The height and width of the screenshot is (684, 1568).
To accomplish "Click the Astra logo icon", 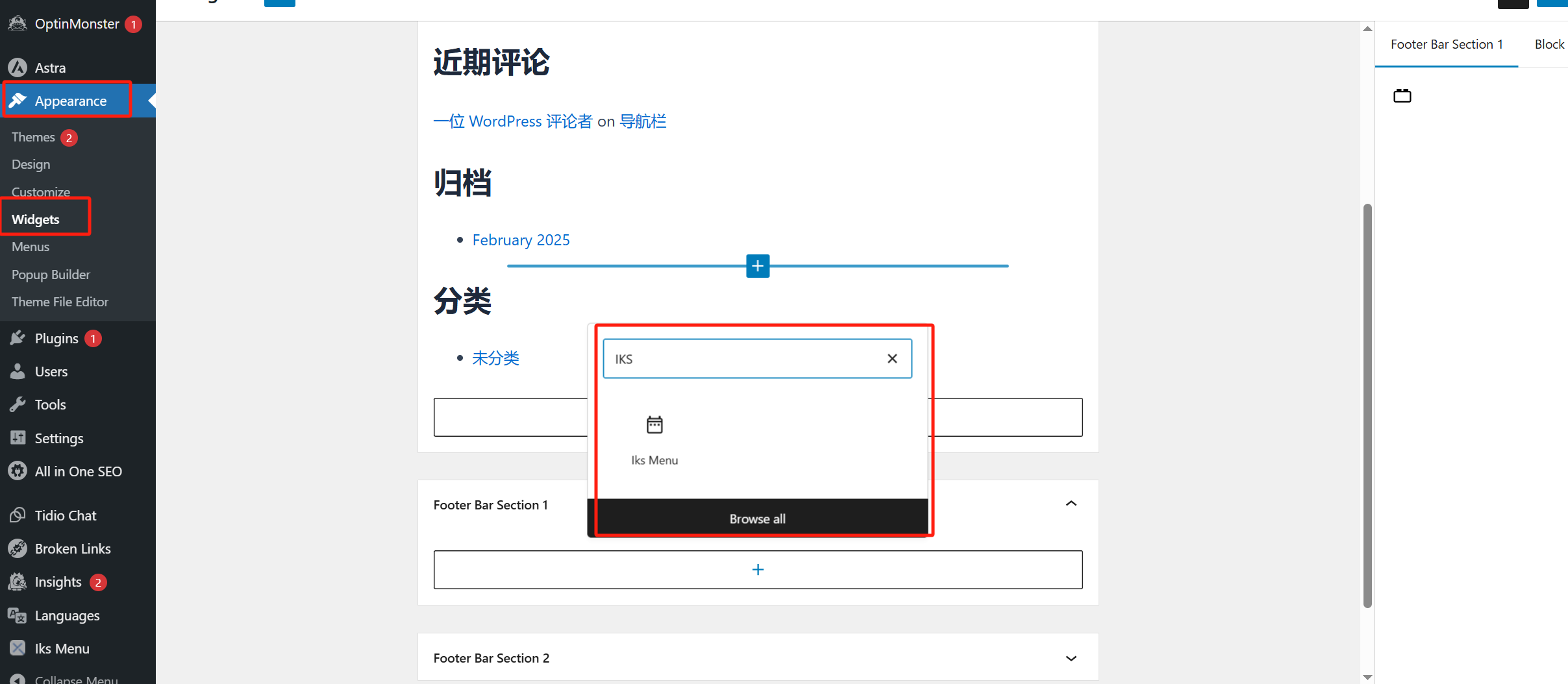I will click(x=18, y=67).
